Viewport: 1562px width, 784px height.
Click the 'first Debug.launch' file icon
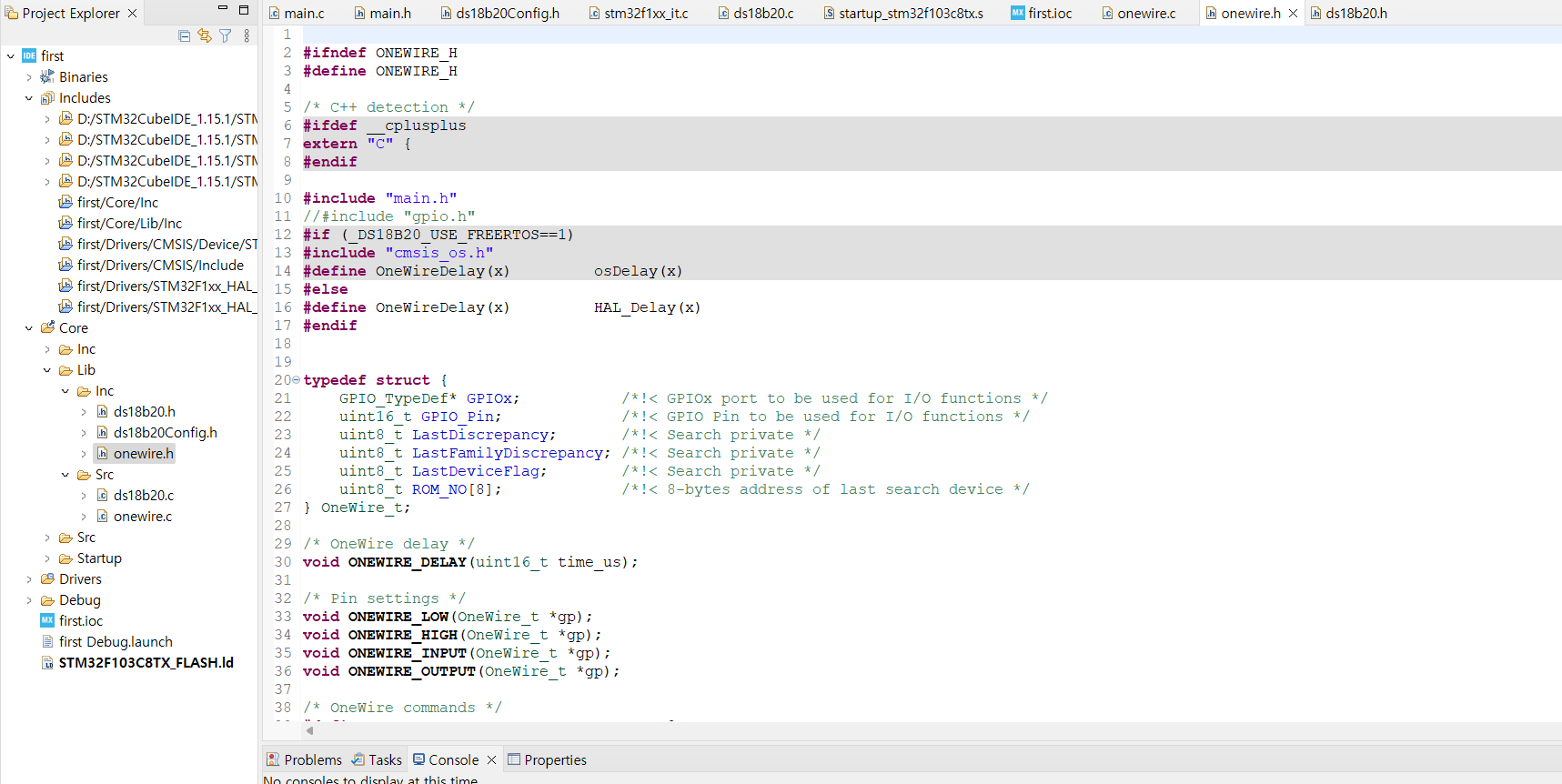click(47, 642)
